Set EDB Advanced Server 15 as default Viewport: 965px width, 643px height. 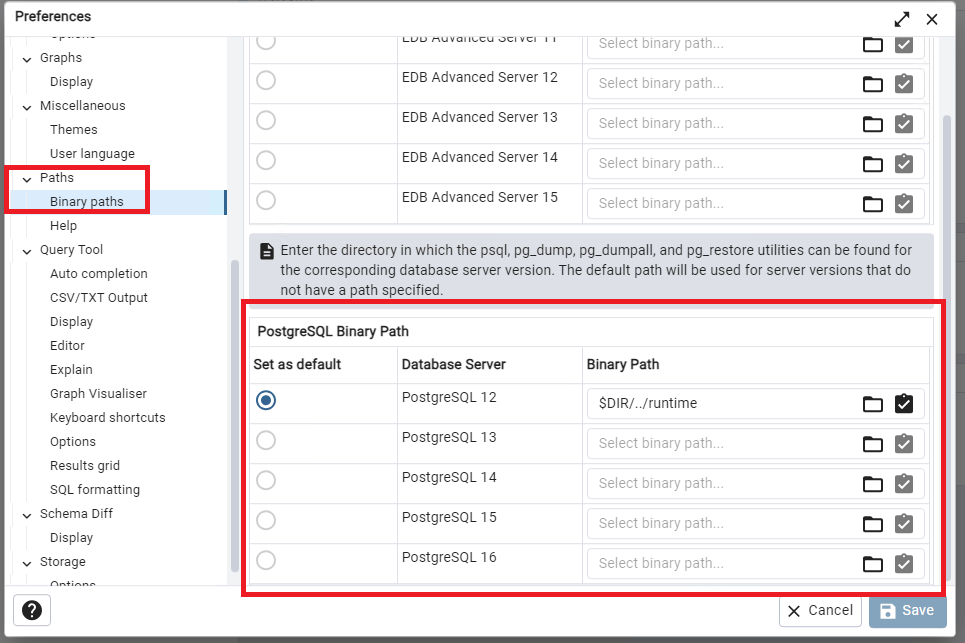click(266, 201)
